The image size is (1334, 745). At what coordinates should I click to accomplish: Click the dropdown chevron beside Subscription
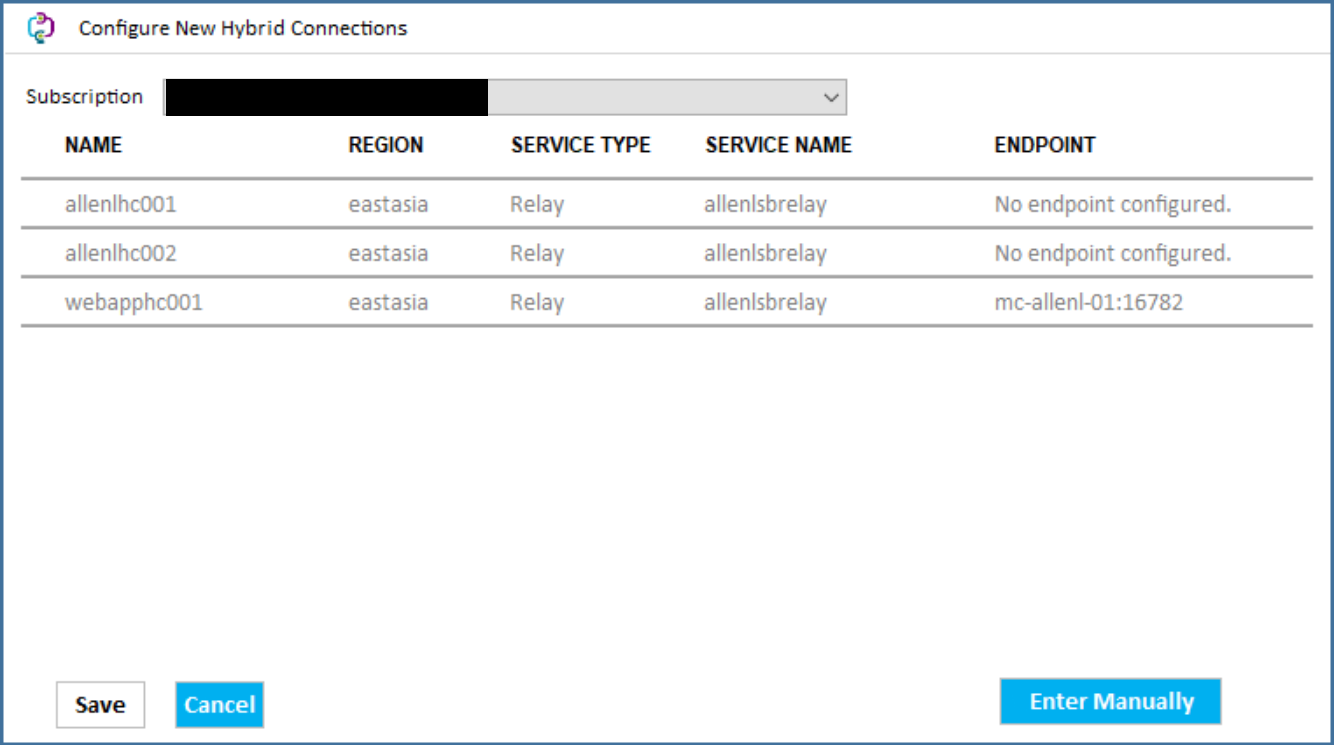pyautogui.click(x=831, y=97)
